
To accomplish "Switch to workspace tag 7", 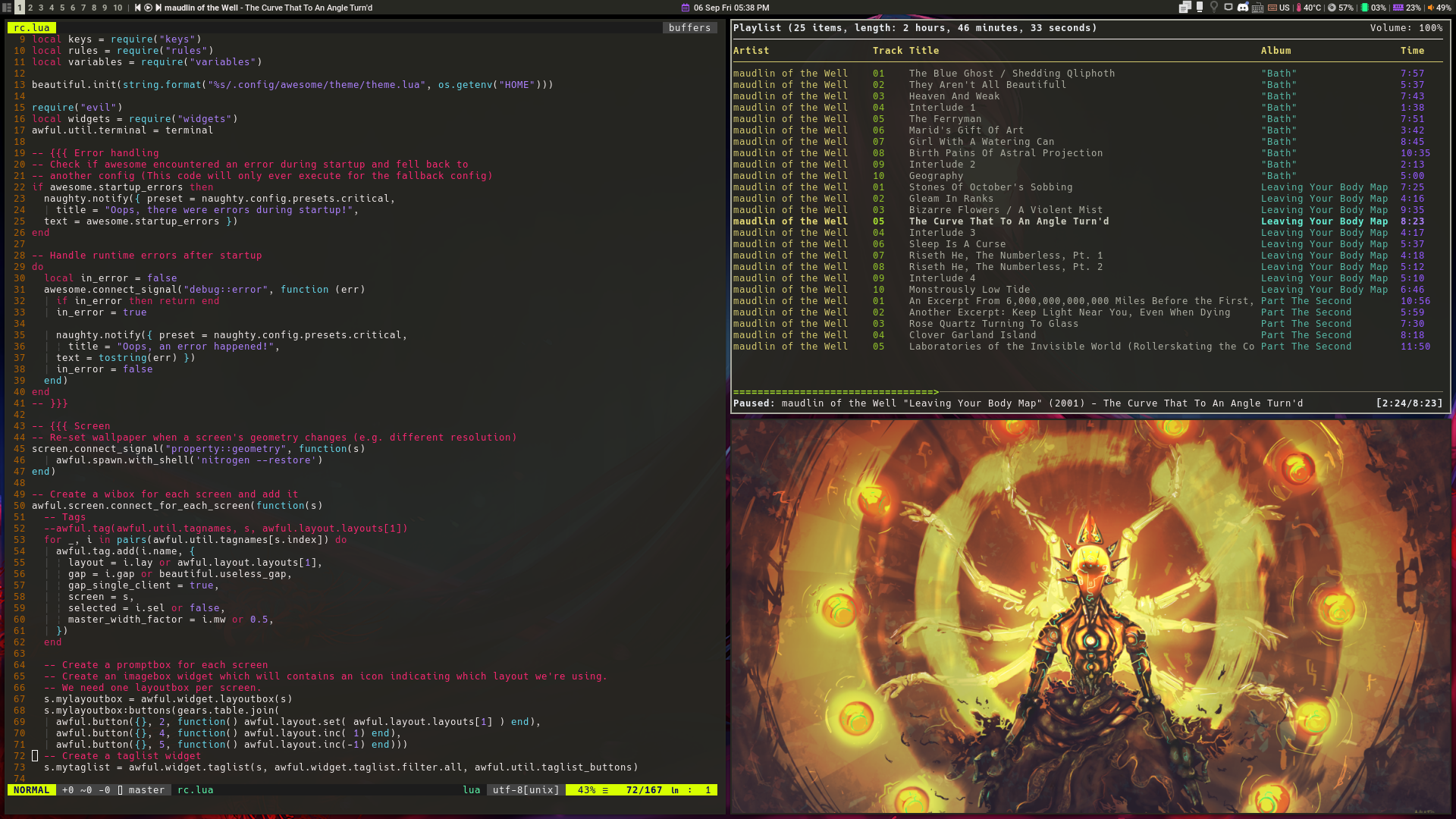I will point(83,8).
